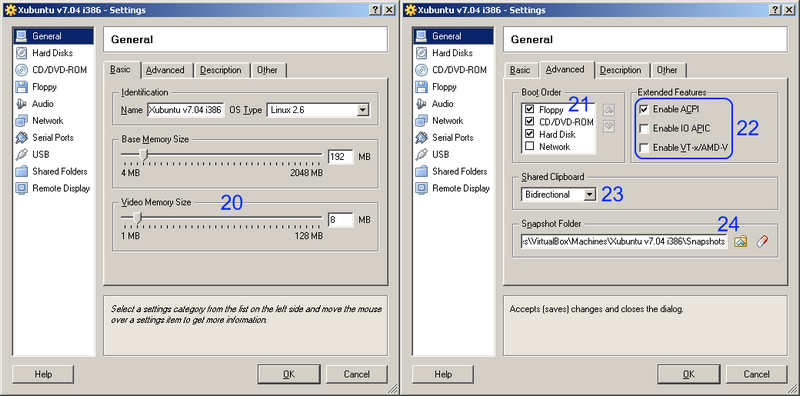Click OK in left Settings window
The height and width of the screenshot is (396, 800).
[289, 374]
